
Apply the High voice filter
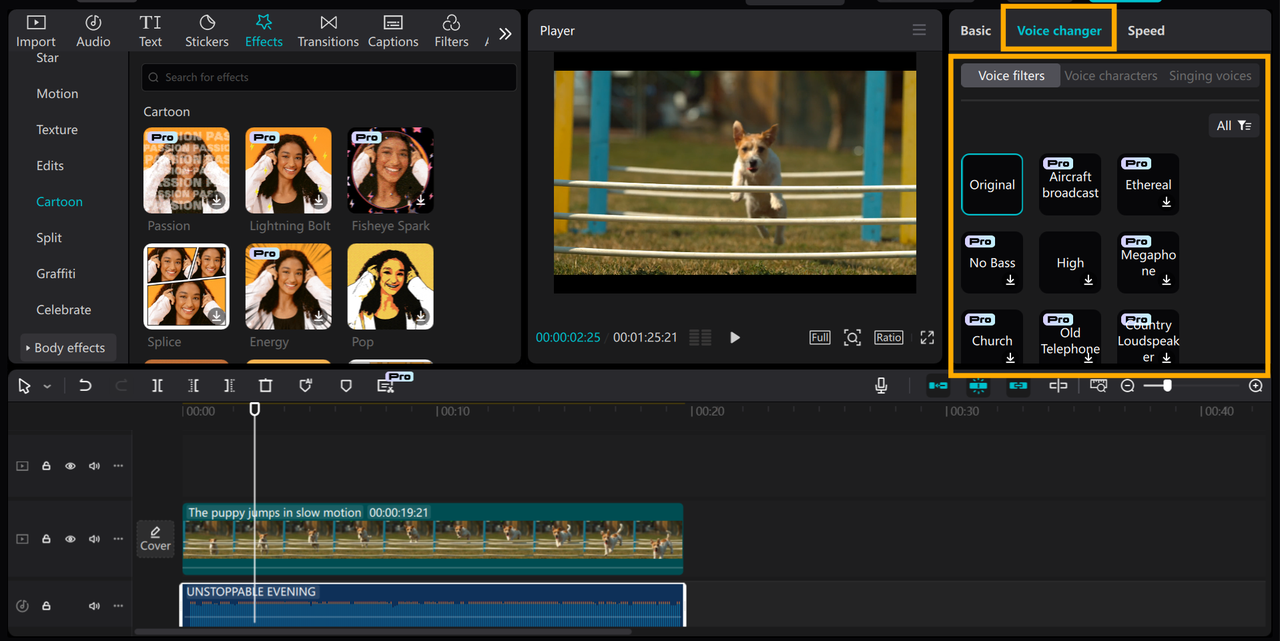(1070, 263)
